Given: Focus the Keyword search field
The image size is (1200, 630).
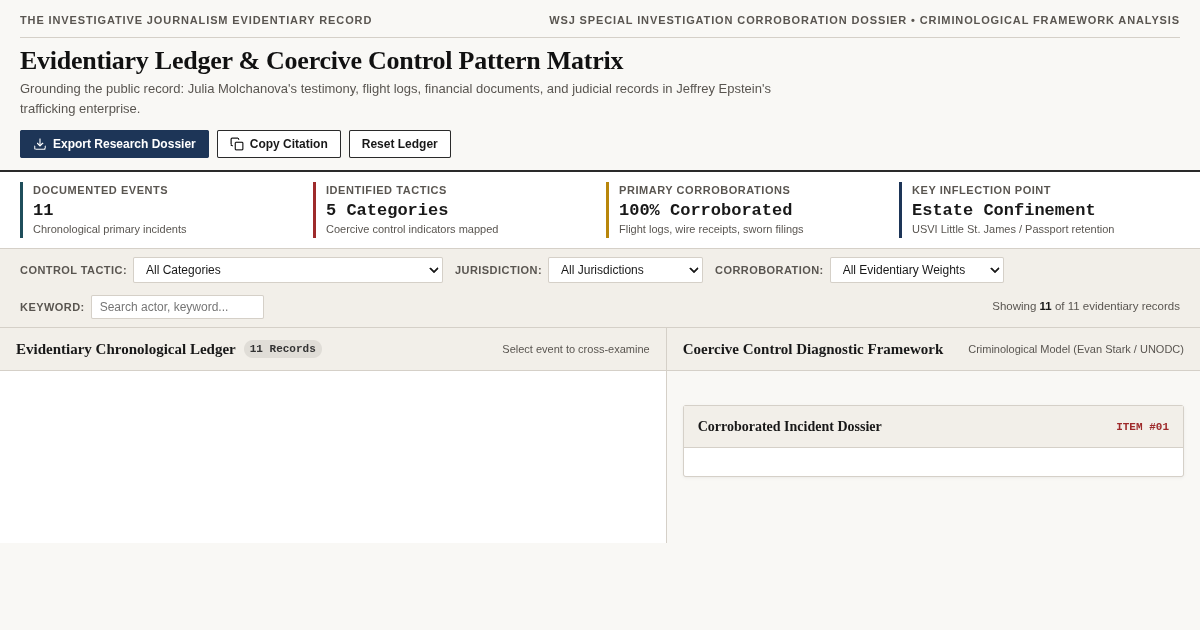Looking at the screenshot, I should (177, 307).
